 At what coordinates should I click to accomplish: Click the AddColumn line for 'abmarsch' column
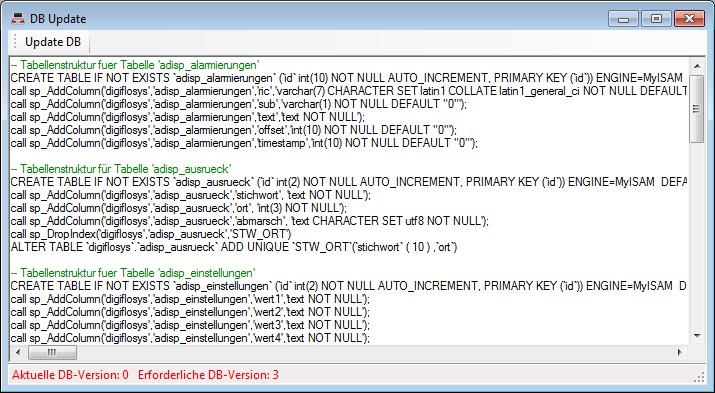pyautogui.click(x=249, y=221)
